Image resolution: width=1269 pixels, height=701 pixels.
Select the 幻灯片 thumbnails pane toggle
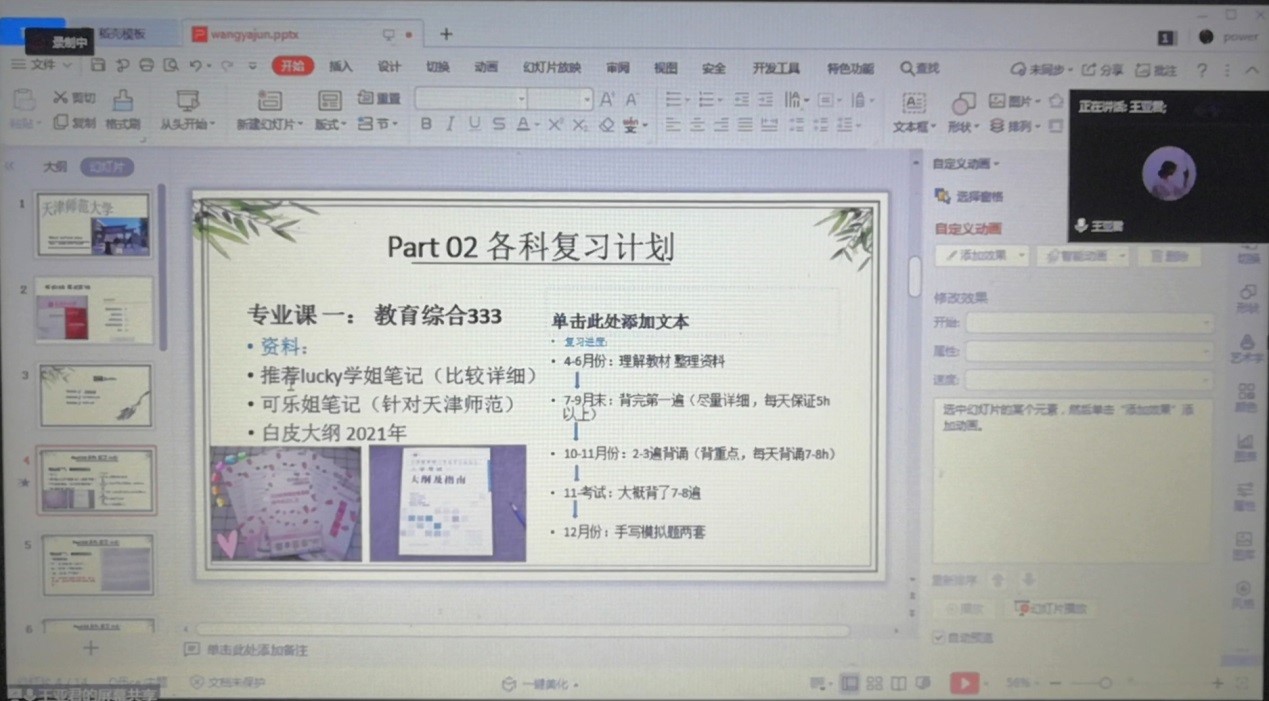pos(106,167)
